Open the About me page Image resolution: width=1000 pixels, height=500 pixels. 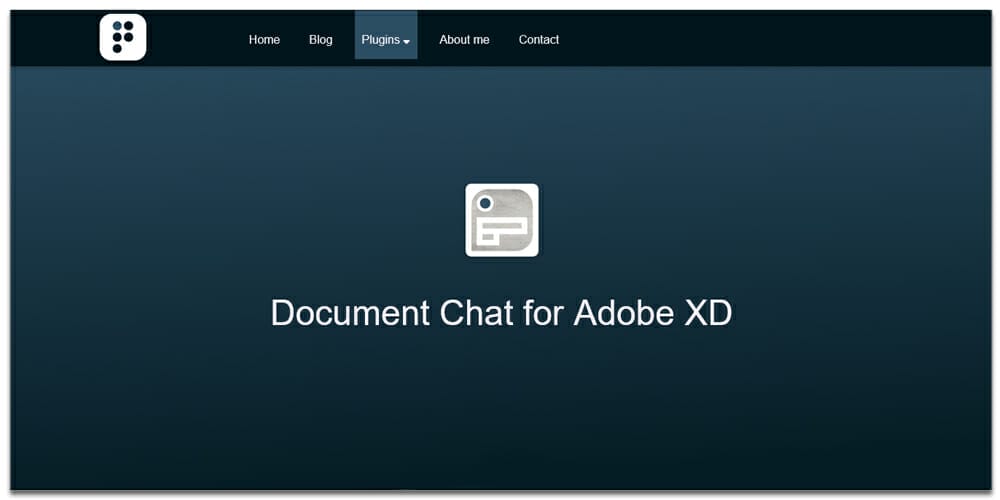[x=464, y=40]
